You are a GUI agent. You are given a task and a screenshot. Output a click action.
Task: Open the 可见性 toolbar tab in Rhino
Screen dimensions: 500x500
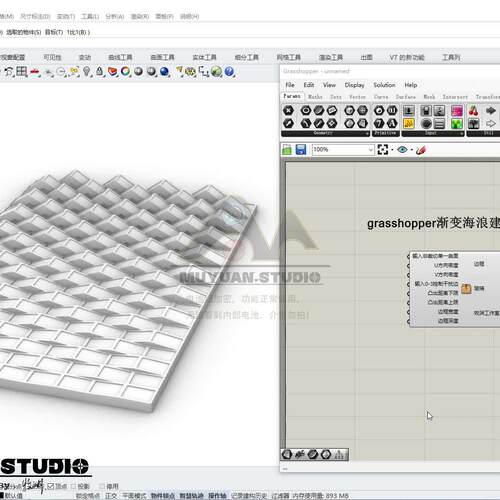pos(52,57)
